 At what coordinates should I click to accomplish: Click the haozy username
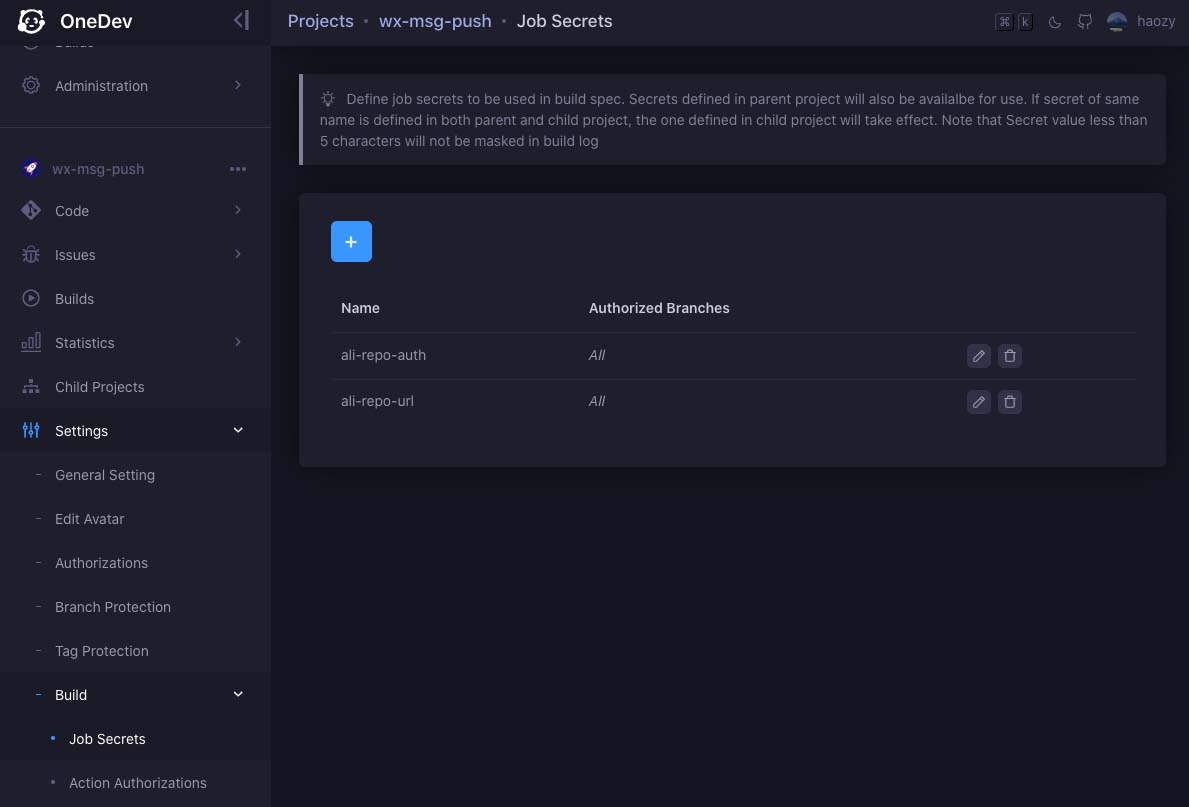tap(1156, 21)
